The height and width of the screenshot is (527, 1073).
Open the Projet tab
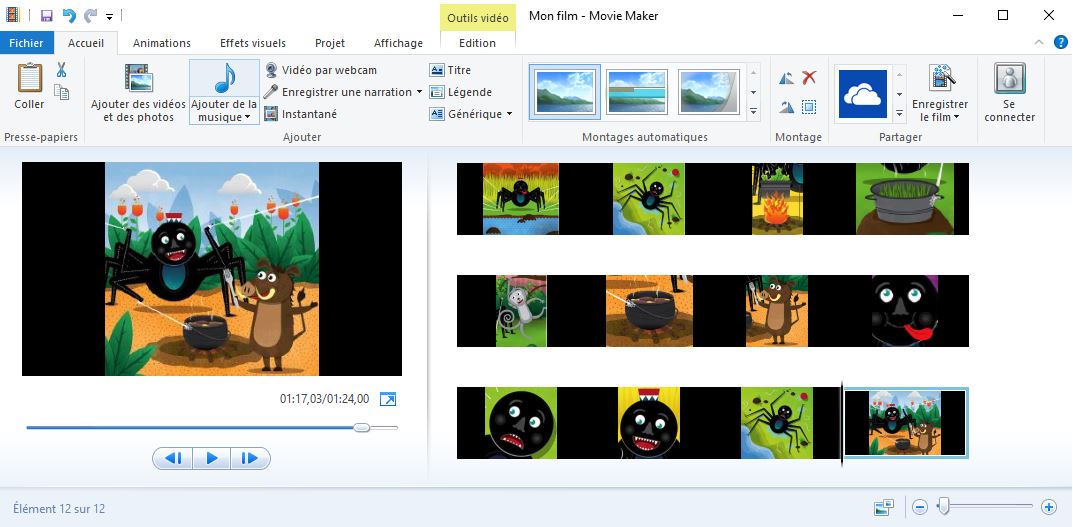coord(330,42)
